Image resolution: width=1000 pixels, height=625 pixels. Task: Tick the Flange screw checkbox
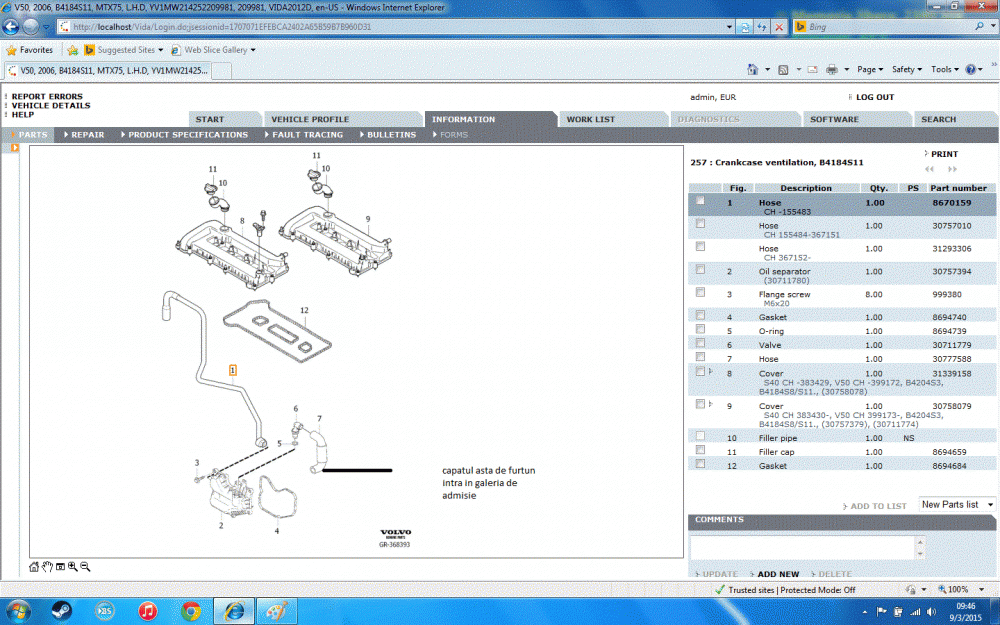click(x=700, y=292)
